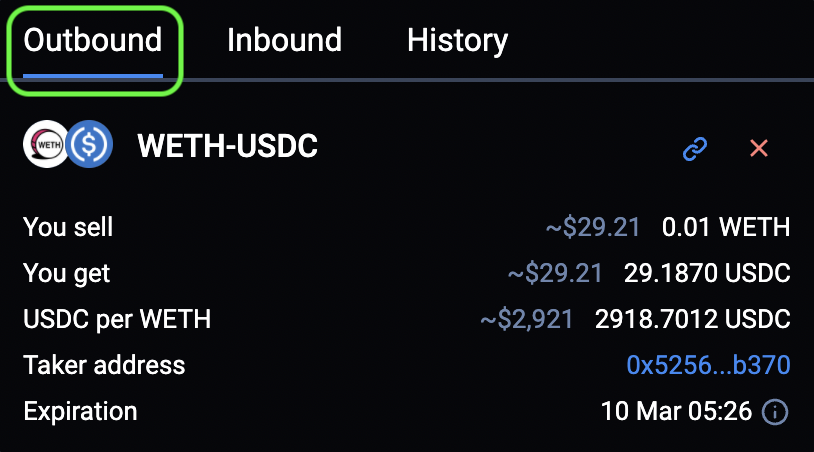Click the 29.1870 USDC get amount
This screenshot has width=814, height=452.
click(x=707, y=273)
